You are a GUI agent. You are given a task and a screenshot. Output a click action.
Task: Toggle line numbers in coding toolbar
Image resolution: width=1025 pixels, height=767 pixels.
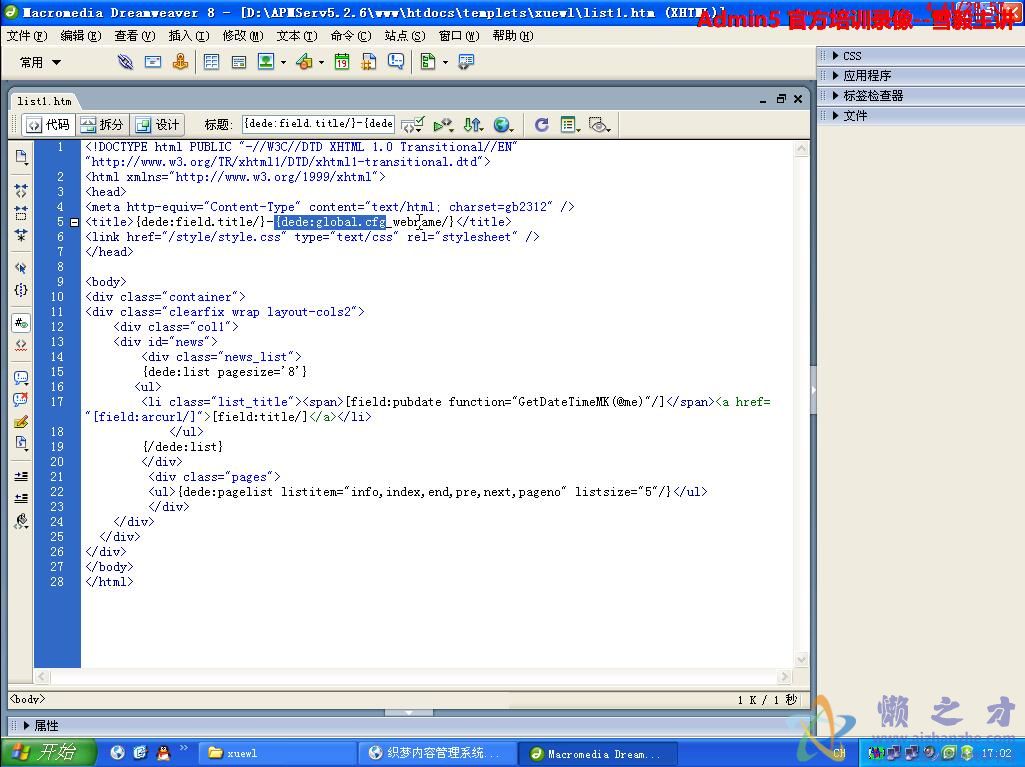pyautogui.click(x=21, y=323)
